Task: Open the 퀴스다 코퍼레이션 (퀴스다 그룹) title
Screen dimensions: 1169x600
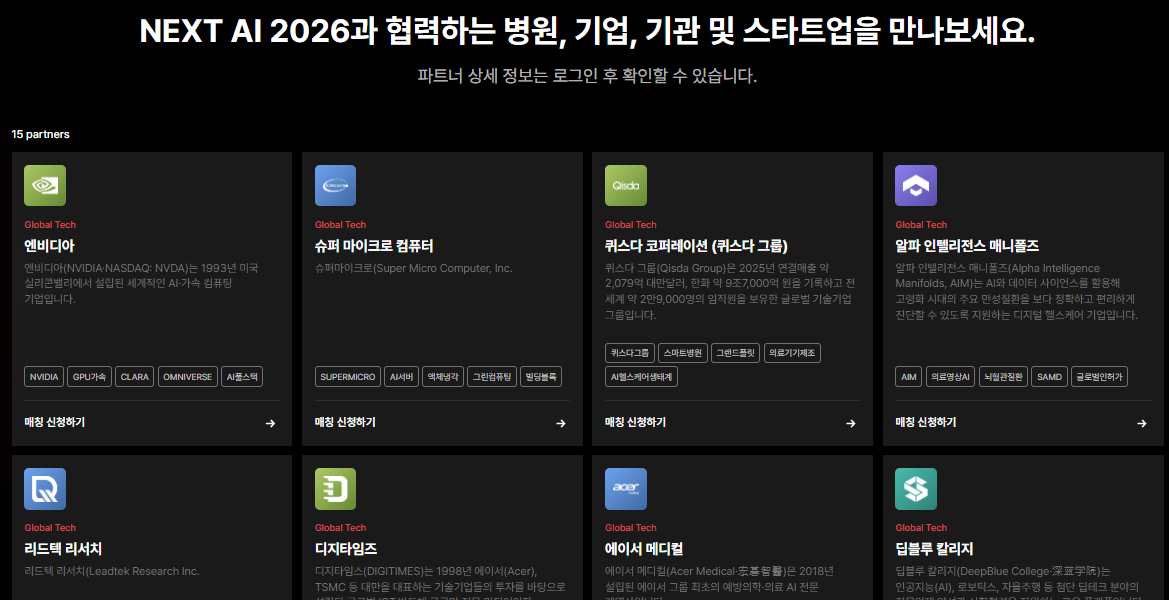Action: [696, 246]
